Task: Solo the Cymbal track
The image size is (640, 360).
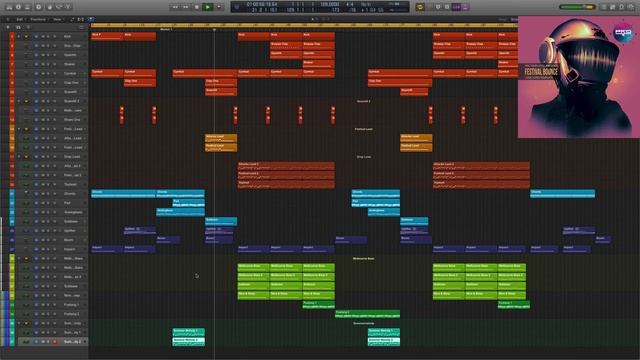Action: [x=48, y=73]
